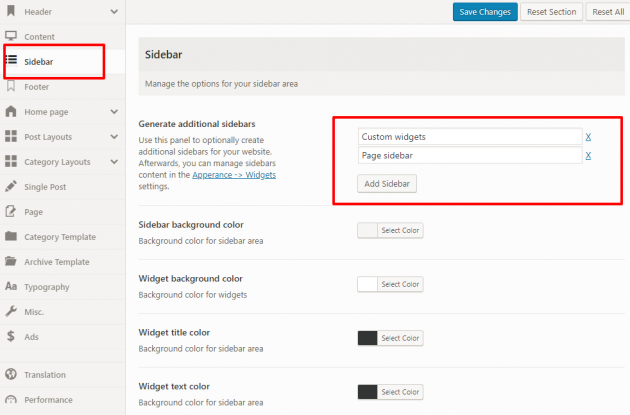
Task: Click the Translation globe icon
Action: click(11, 374)
